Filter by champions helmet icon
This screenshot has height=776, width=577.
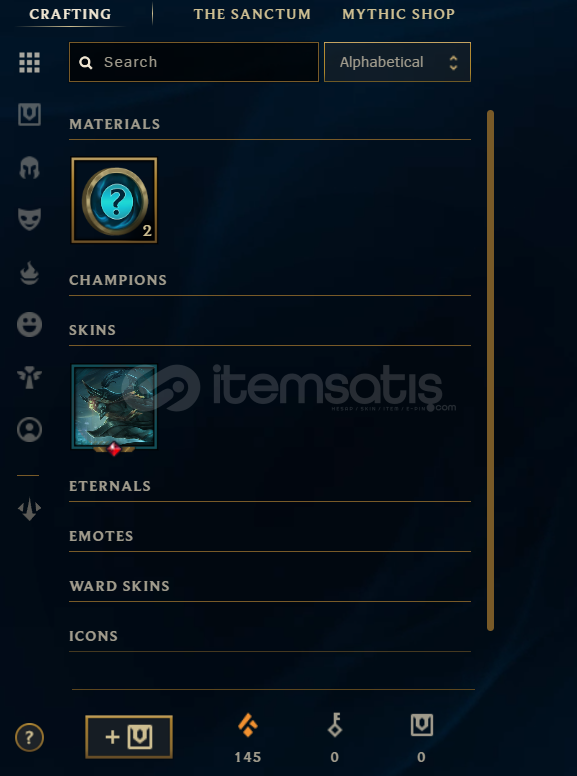point(30,167)
